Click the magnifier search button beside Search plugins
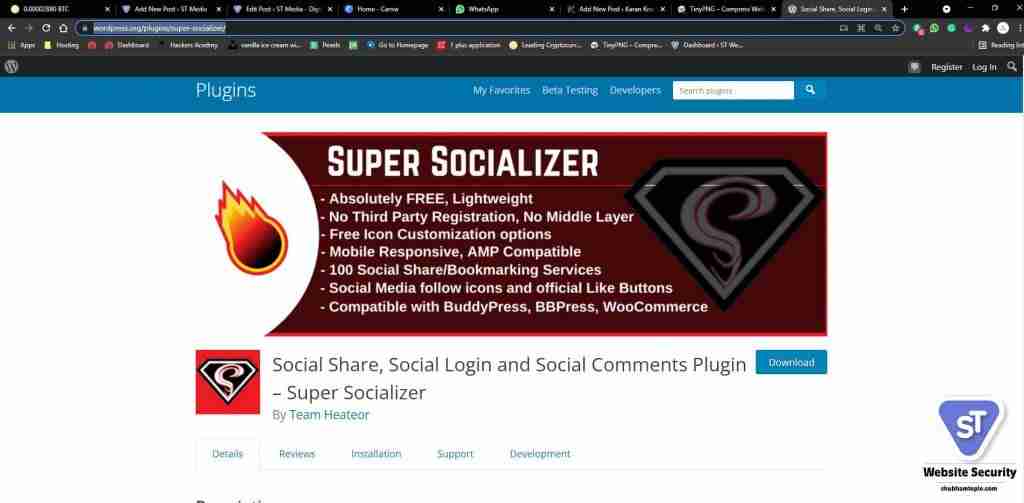The width and height of the screenshot is (1024, 503). (810, 90)
